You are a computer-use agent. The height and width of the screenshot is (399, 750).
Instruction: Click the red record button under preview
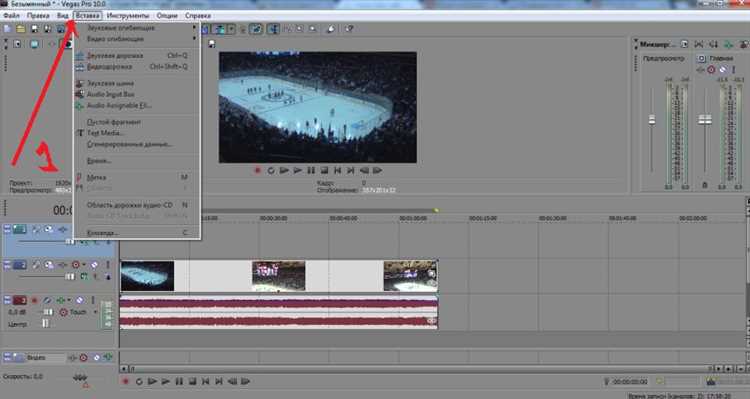point(257,170)
